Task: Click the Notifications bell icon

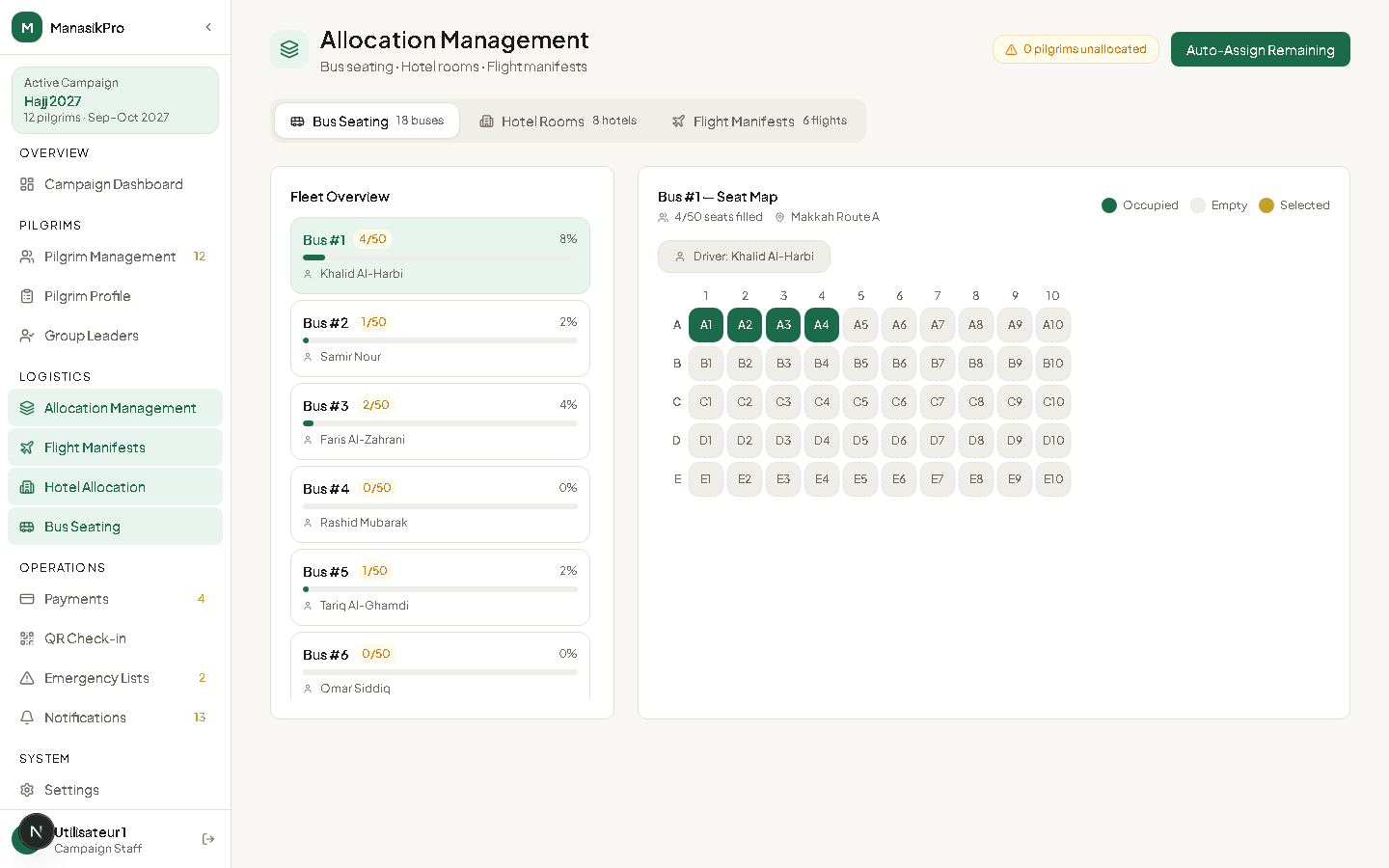Action: point(27,718)
